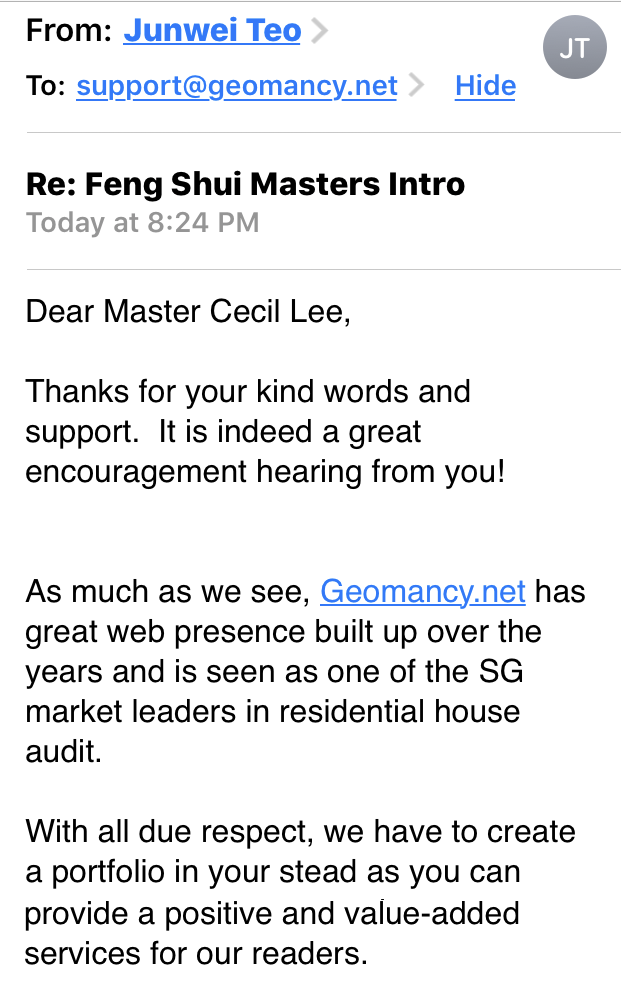The width and height of the screenshot is (621, 1008).
Task: Click the "From:" field label
Action: coord(68,31)
